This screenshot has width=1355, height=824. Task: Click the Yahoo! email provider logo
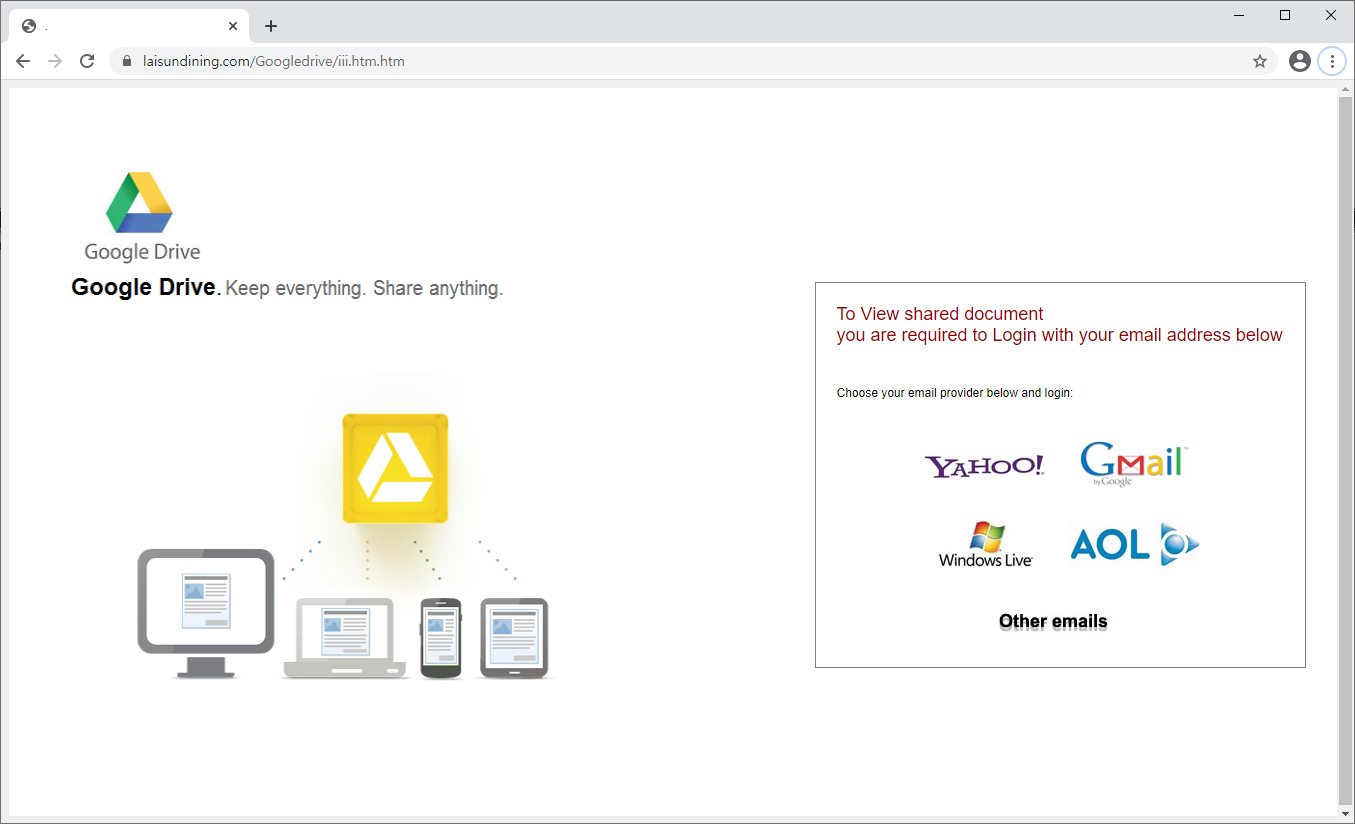(985, 466)
